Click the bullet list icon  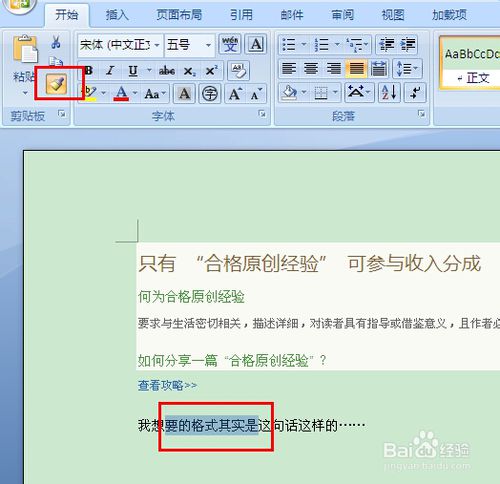click(289, 44)
